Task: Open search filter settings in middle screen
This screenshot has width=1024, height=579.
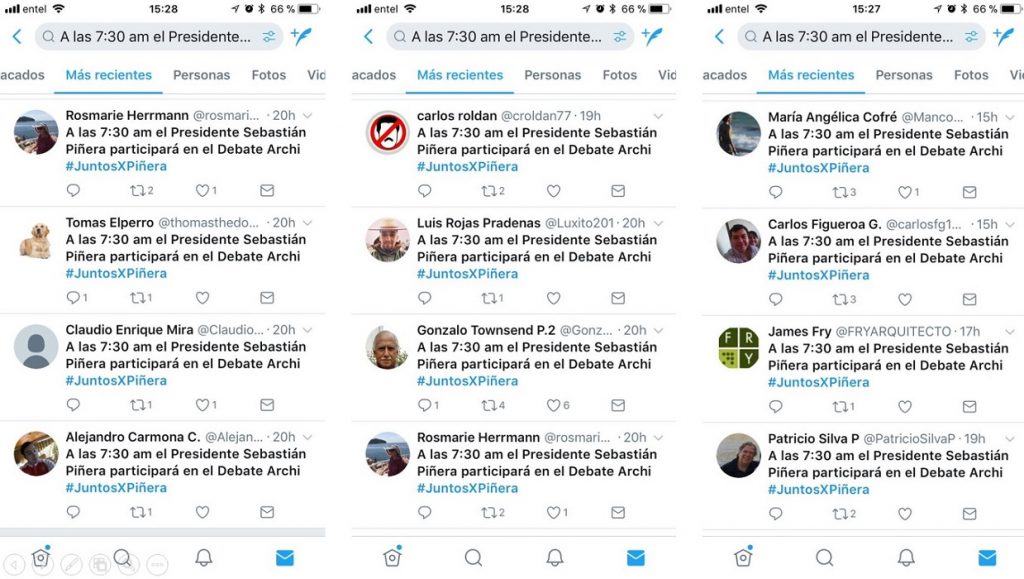Action: (x=619, y=37)
